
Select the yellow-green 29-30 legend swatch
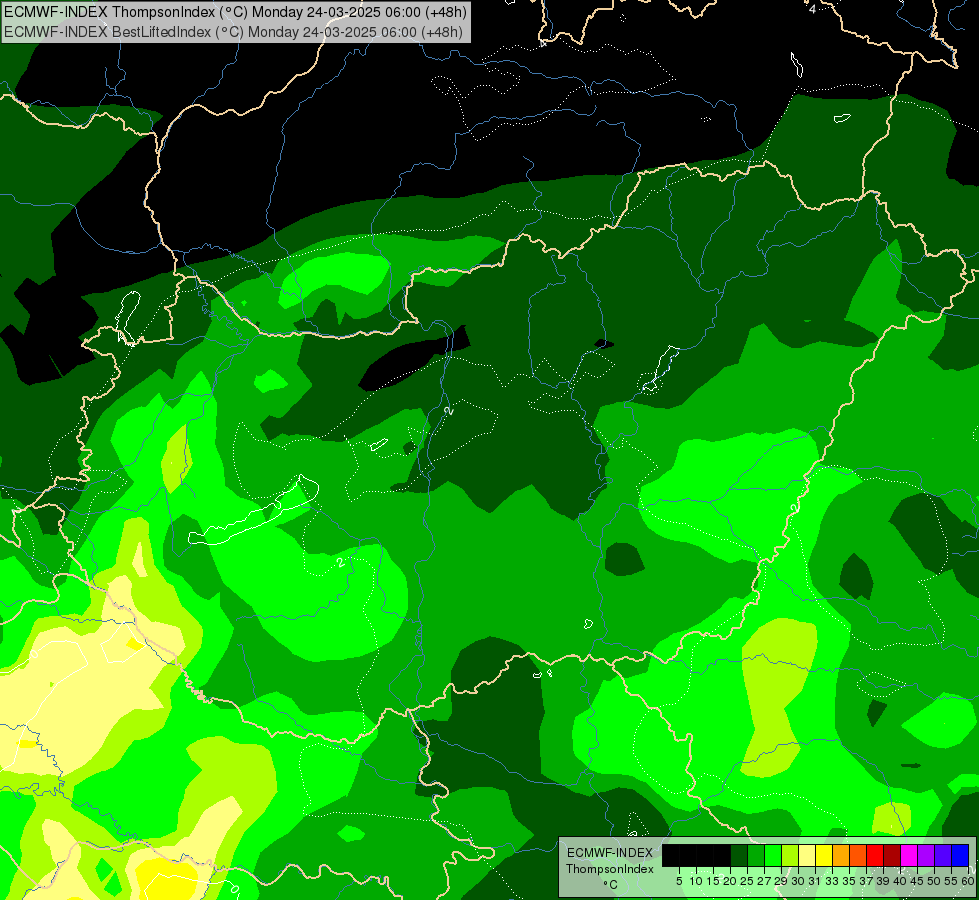(790, 855)
